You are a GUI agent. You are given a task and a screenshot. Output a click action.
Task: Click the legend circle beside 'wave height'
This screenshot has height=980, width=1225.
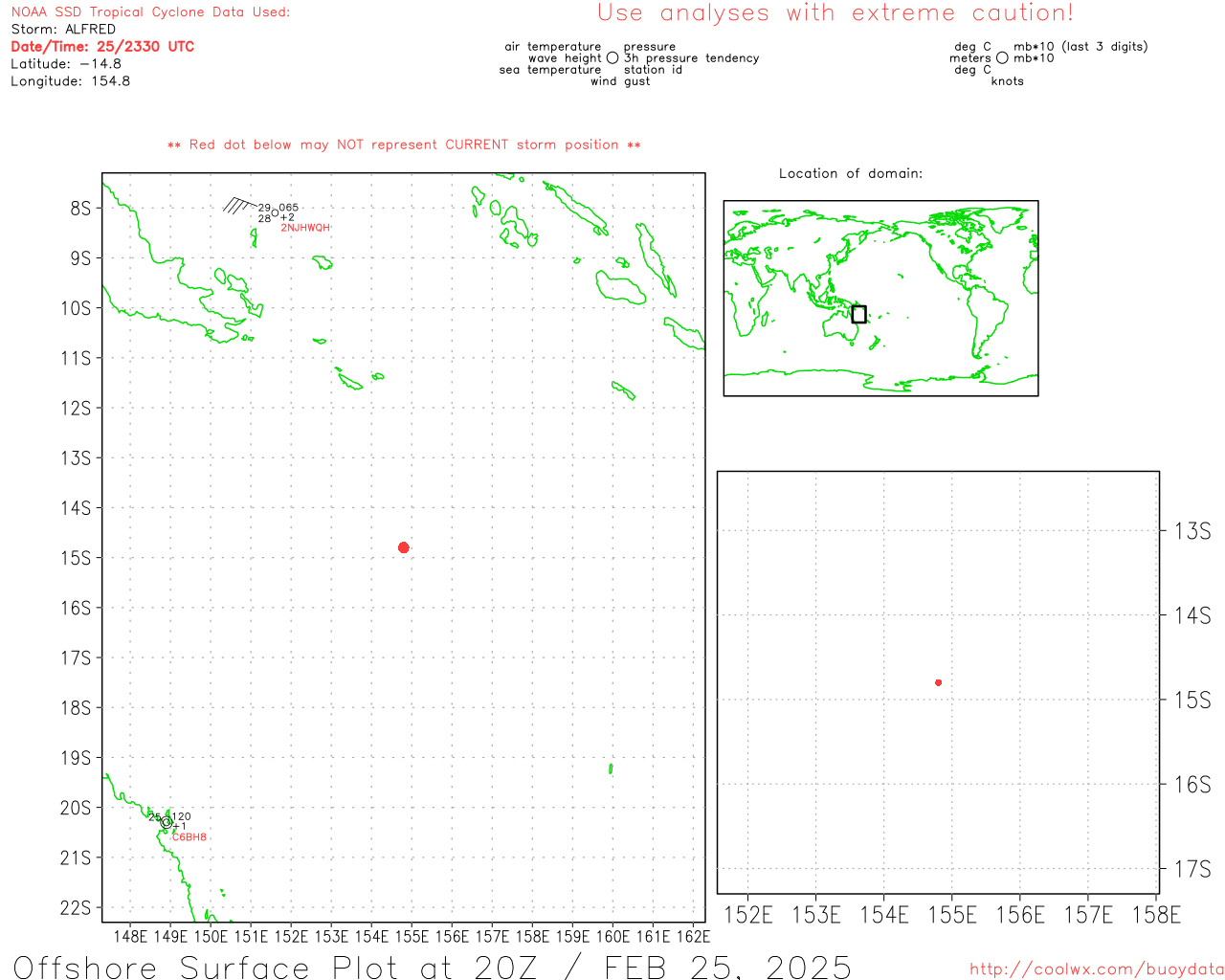612,58
